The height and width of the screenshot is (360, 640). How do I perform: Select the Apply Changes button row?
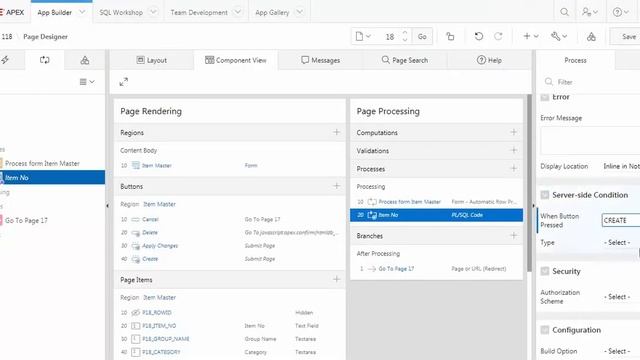point(230,246)
